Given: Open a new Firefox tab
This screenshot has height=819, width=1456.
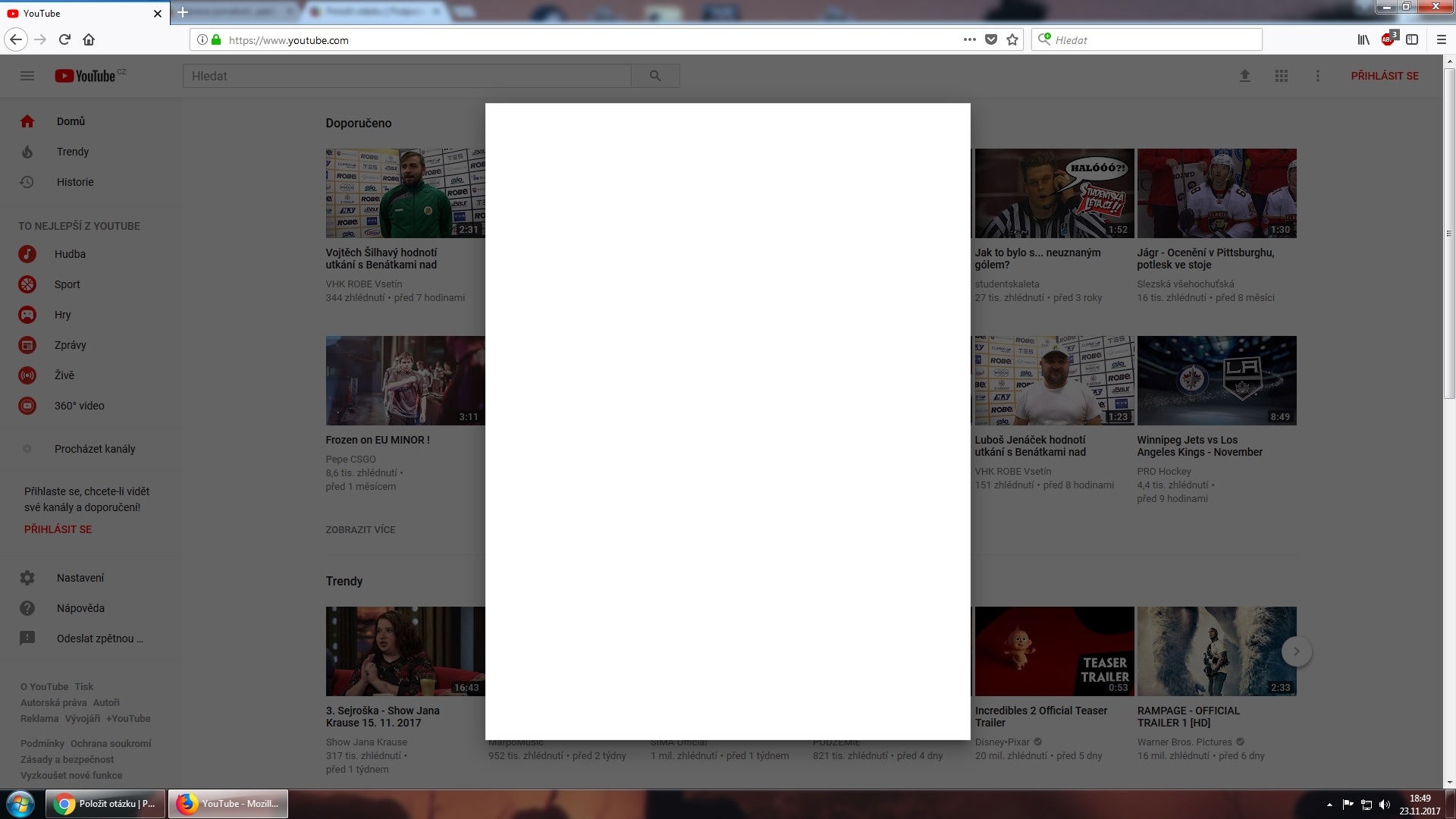Looking at the screenshot, I should 183,12.
